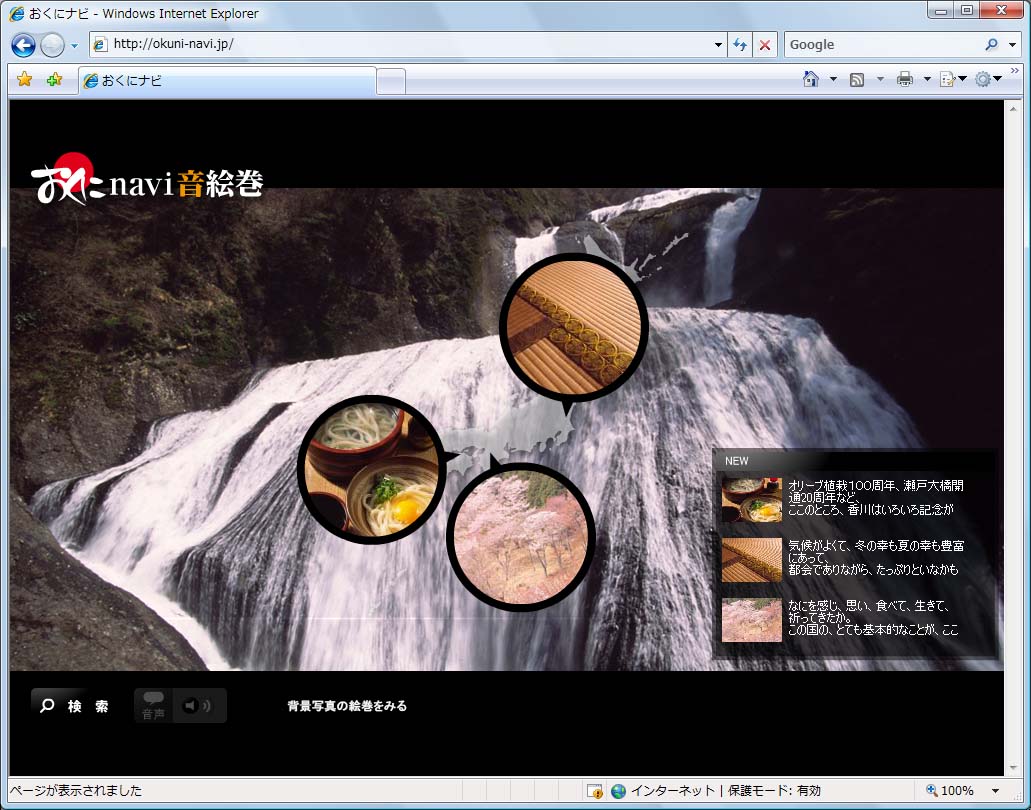Viewport: 1031px width, 810px height.
Task: Select the おくにナビ browser tab
Action: click(228, 80)
